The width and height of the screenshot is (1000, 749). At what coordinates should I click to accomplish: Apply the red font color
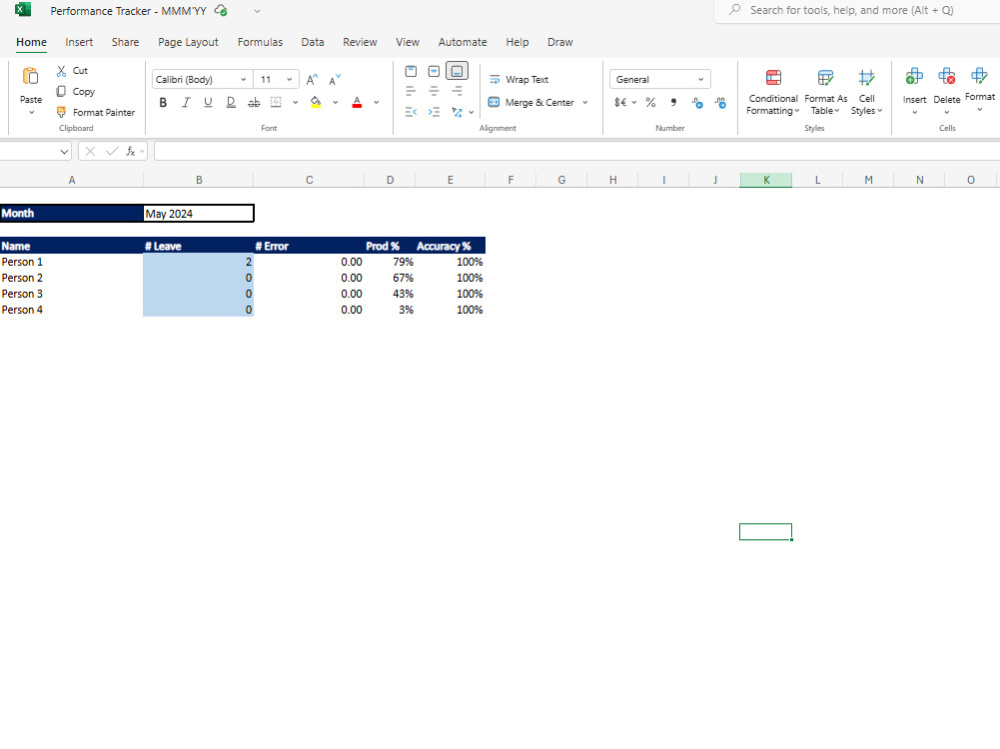[357, 102]
